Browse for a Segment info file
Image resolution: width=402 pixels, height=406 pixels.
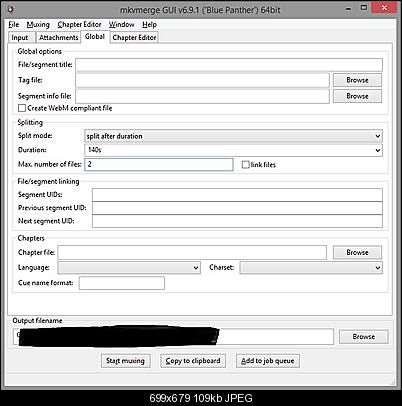357,96
